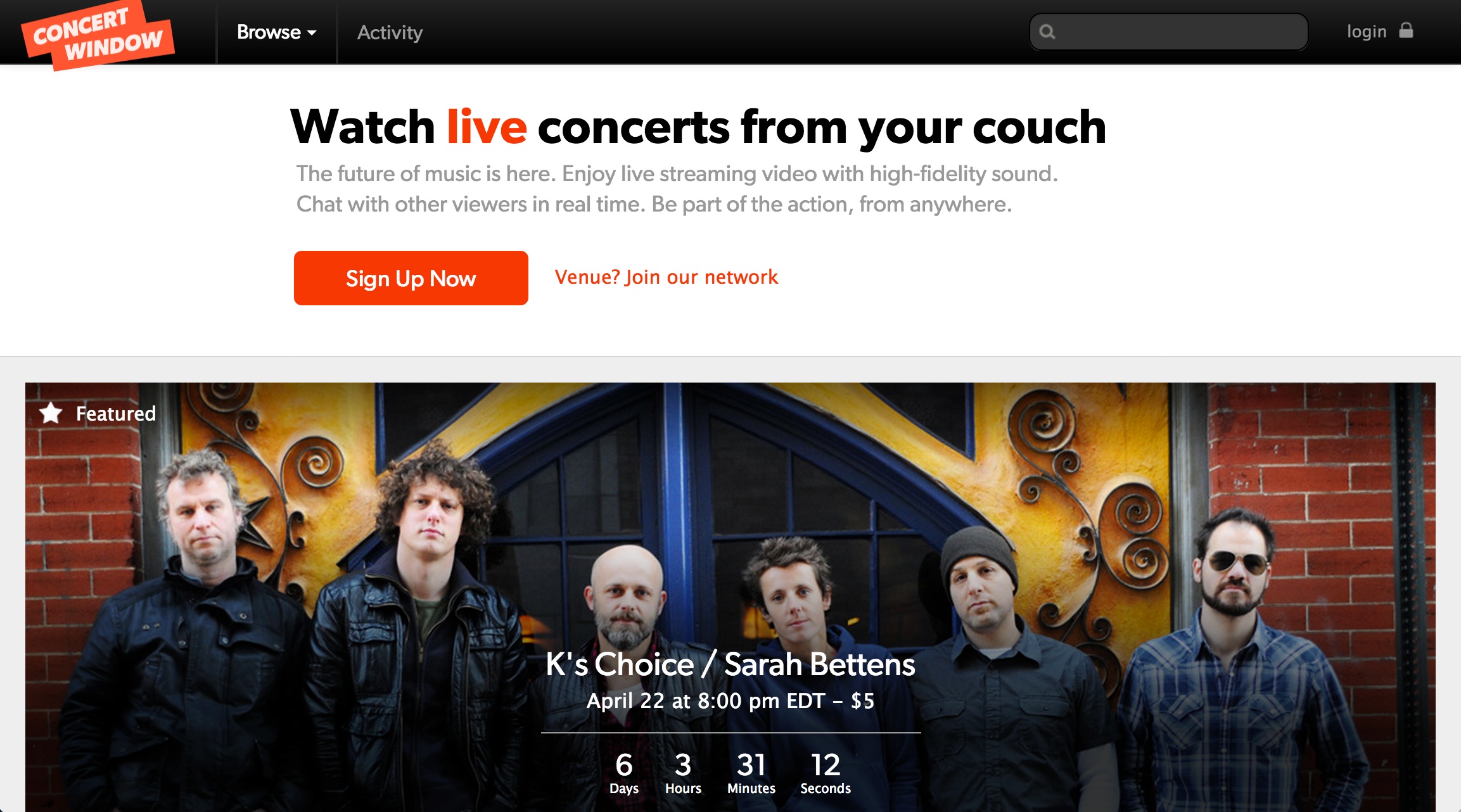The image size is (1461, 812).
Task: Click the Featured label text
Action: (x=116, y=414)
